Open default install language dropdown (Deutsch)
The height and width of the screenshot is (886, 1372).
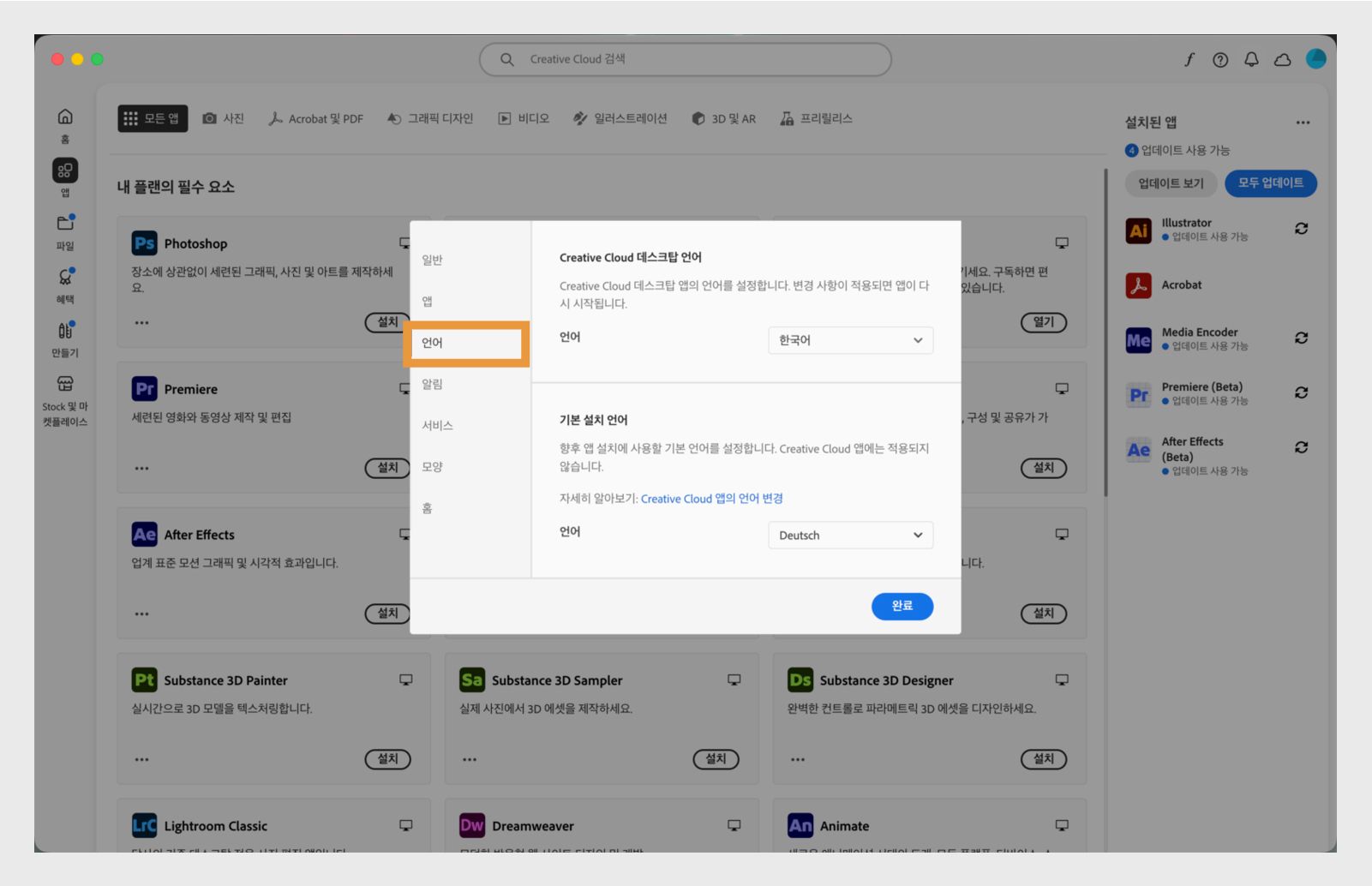click(x=850, y=536)
